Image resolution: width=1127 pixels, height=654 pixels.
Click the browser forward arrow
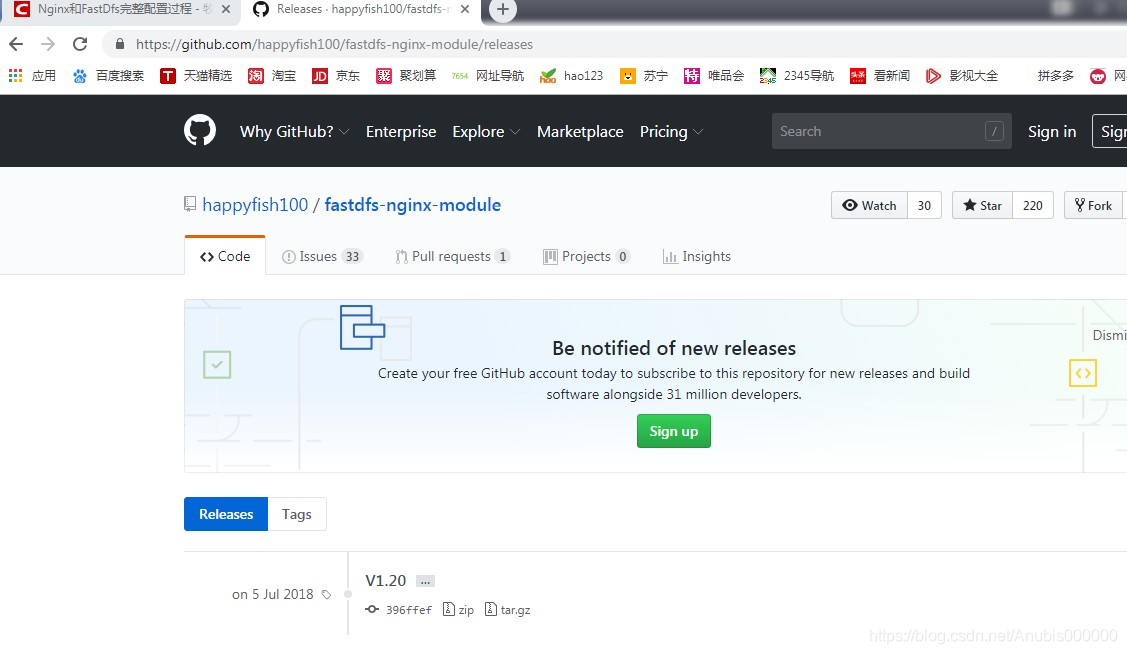coord(48,45)
